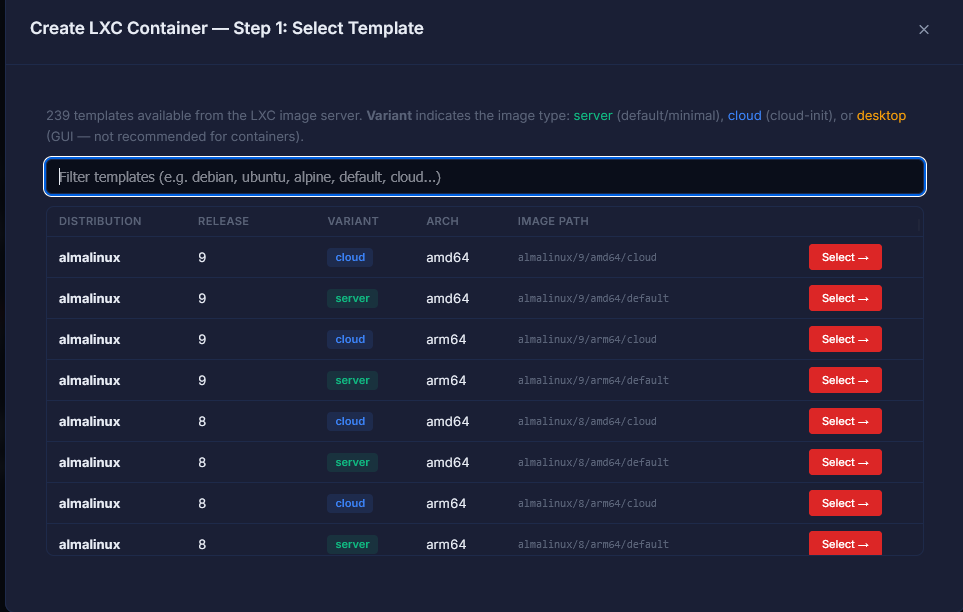Select almalinux 8 amd64 cloud template

(x=844, y=421)
